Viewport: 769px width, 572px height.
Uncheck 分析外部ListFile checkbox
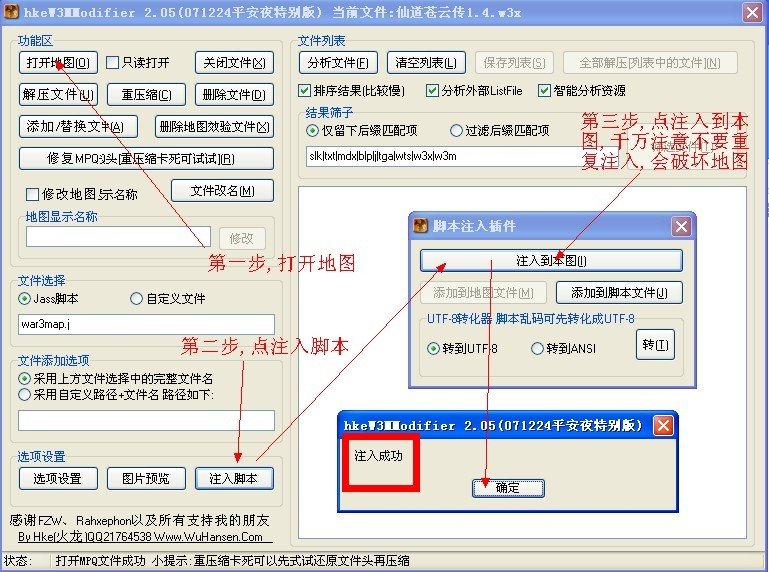coord(432,91)
